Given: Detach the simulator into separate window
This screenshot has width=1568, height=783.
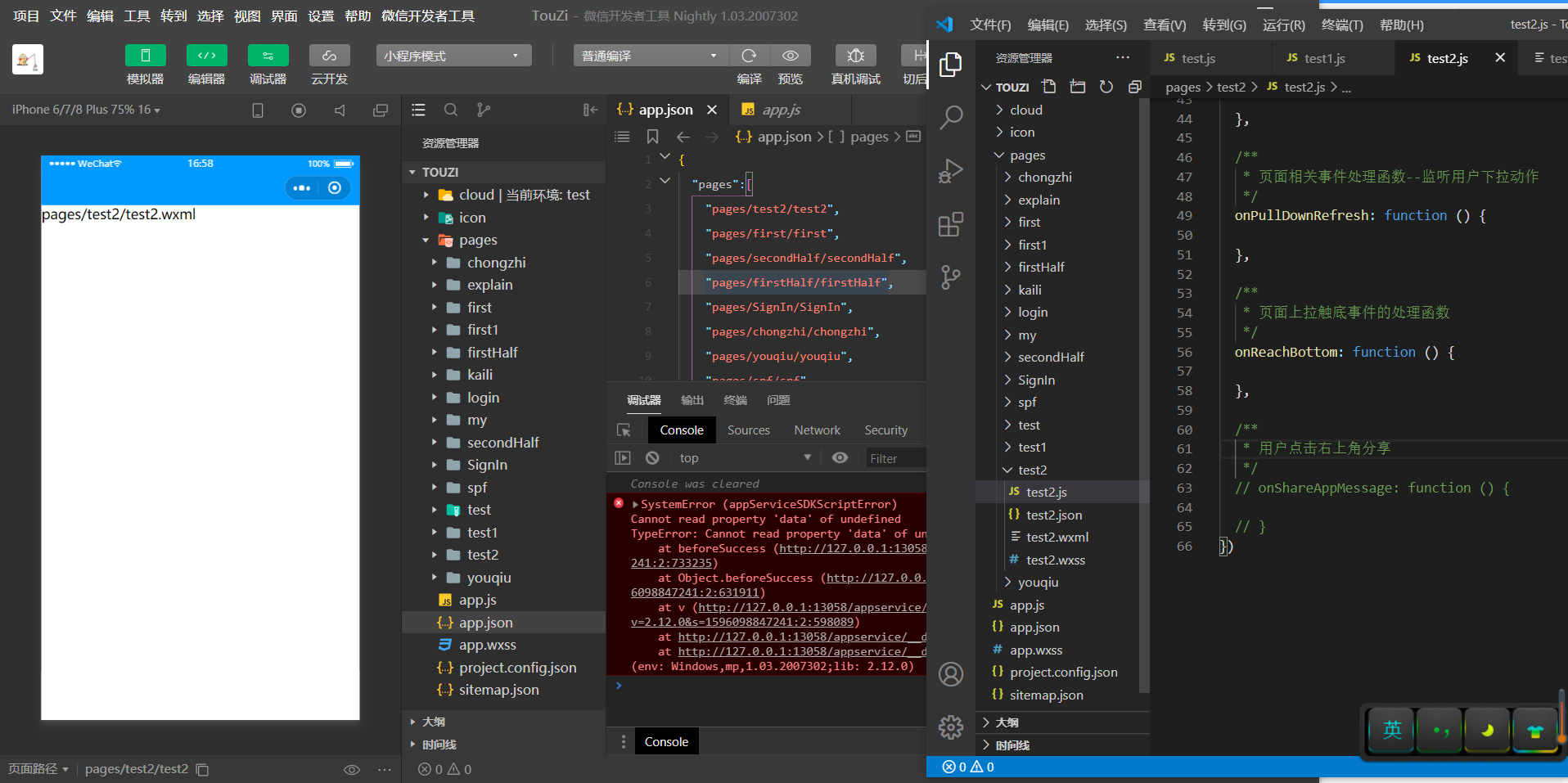Looking at the screenshot, I should 381,110.
